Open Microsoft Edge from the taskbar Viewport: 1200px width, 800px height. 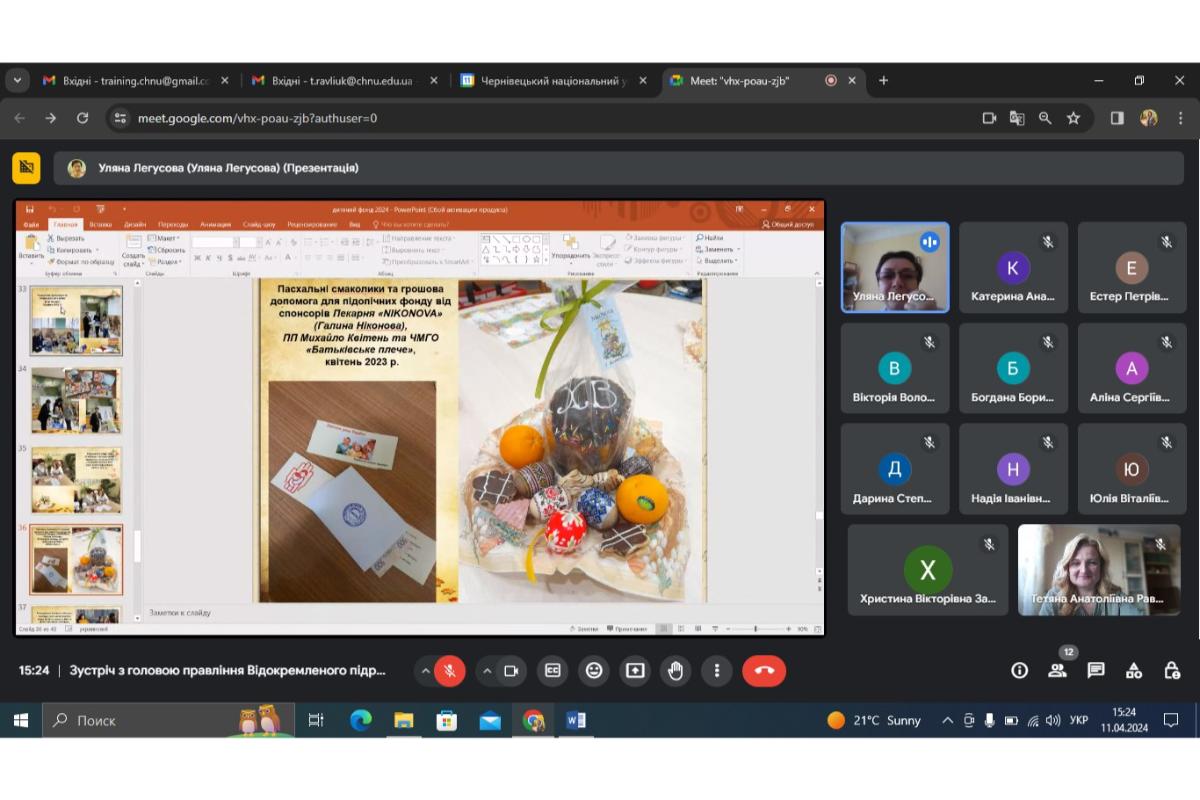click(x=360, y=720)
